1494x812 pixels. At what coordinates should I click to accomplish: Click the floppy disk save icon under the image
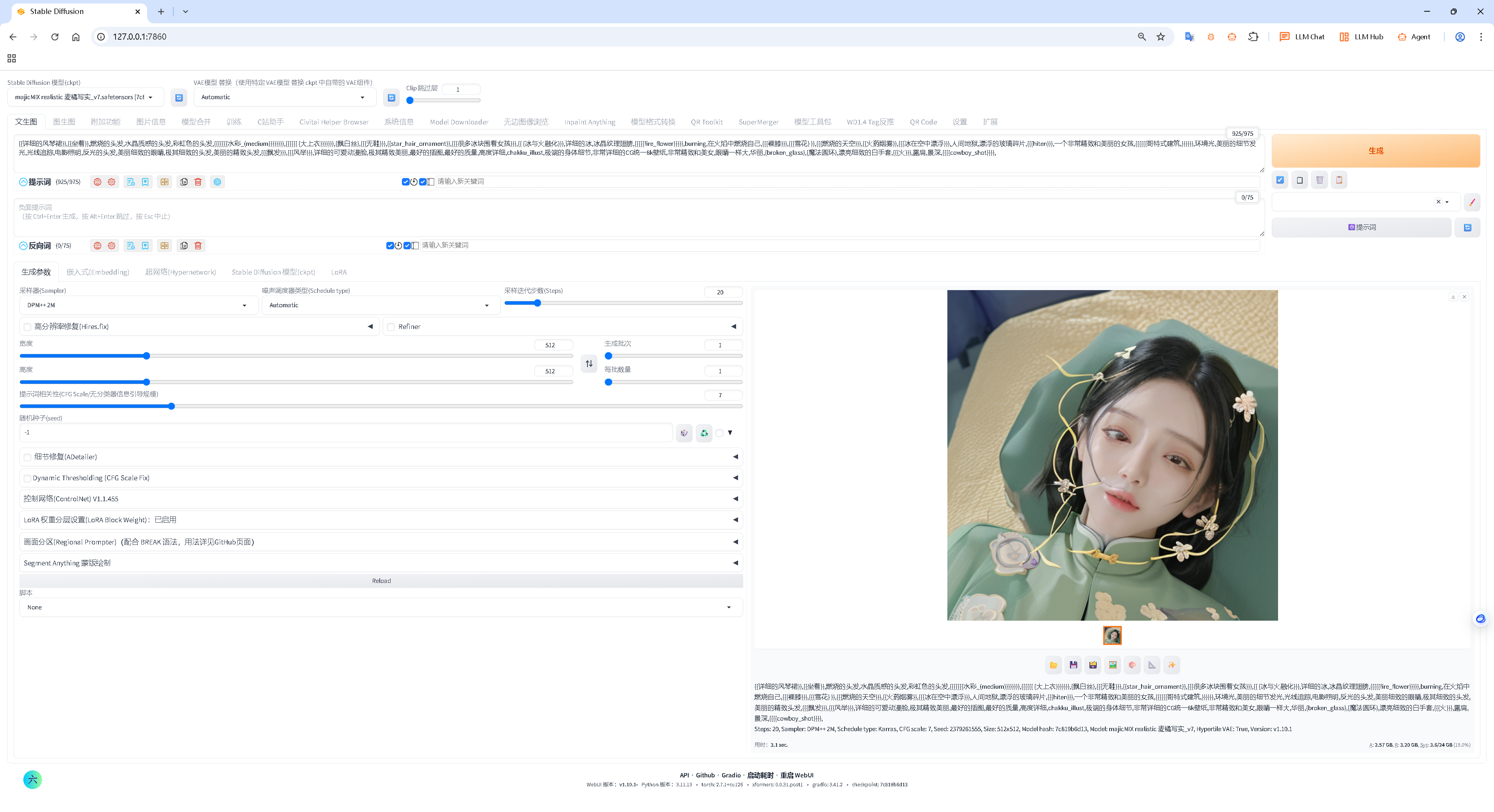(1073, 665)
